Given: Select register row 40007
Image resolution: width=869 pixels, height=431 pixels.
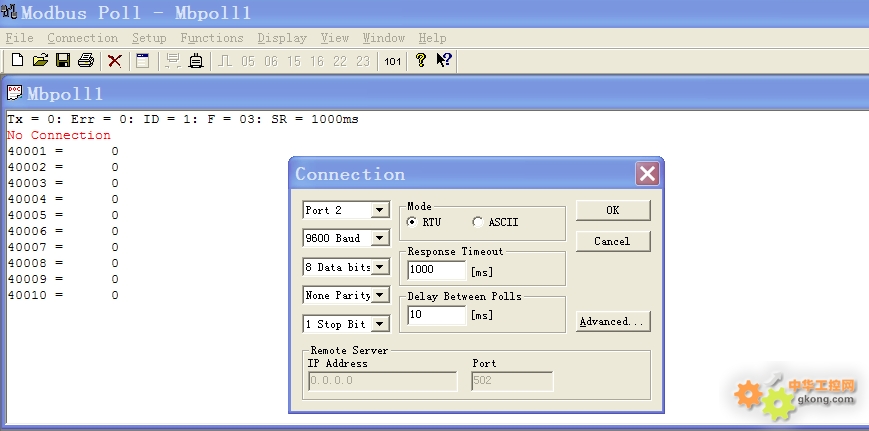Looking at the screenshot, I should pos(63,247).
